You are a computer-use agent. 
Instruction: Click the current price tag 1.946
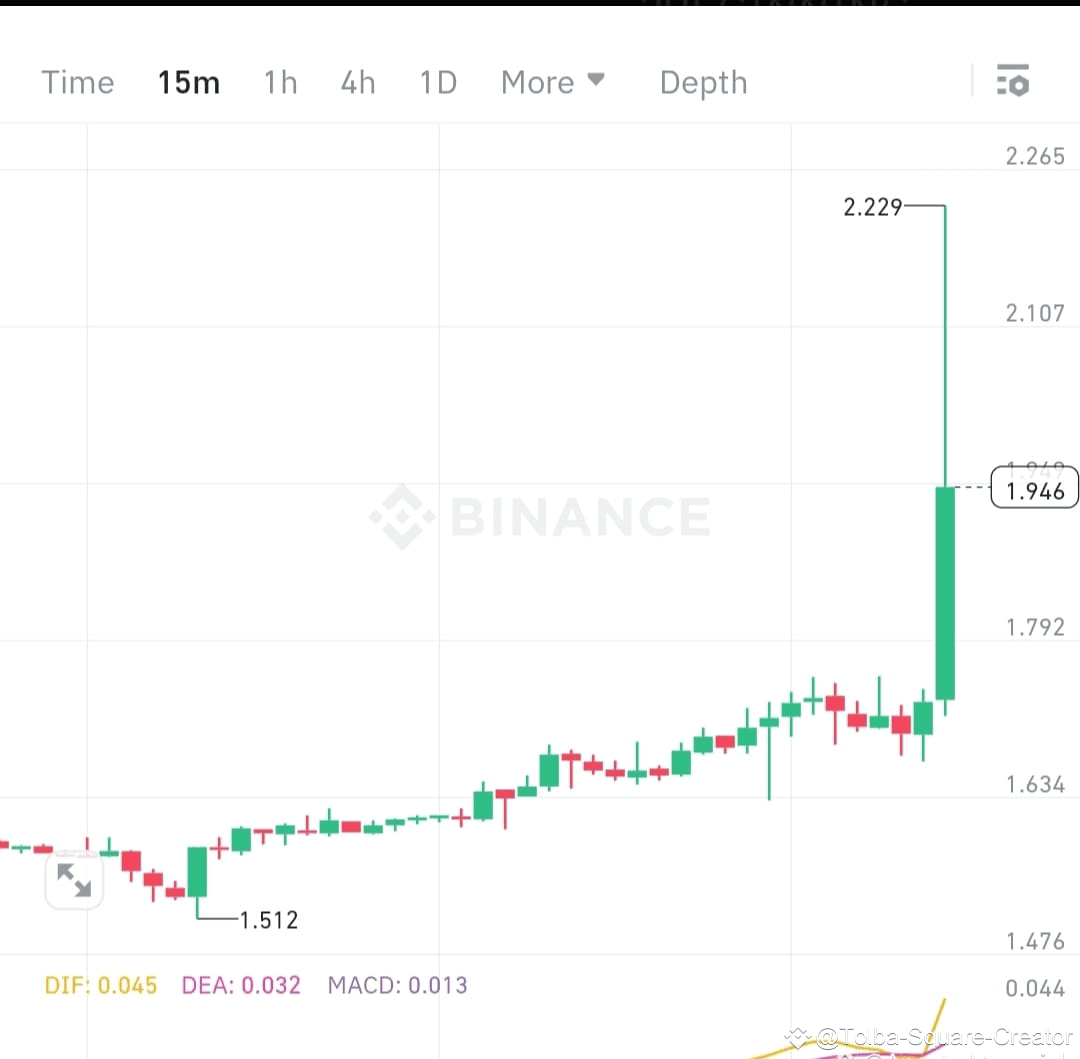(x=1034, y=489)
